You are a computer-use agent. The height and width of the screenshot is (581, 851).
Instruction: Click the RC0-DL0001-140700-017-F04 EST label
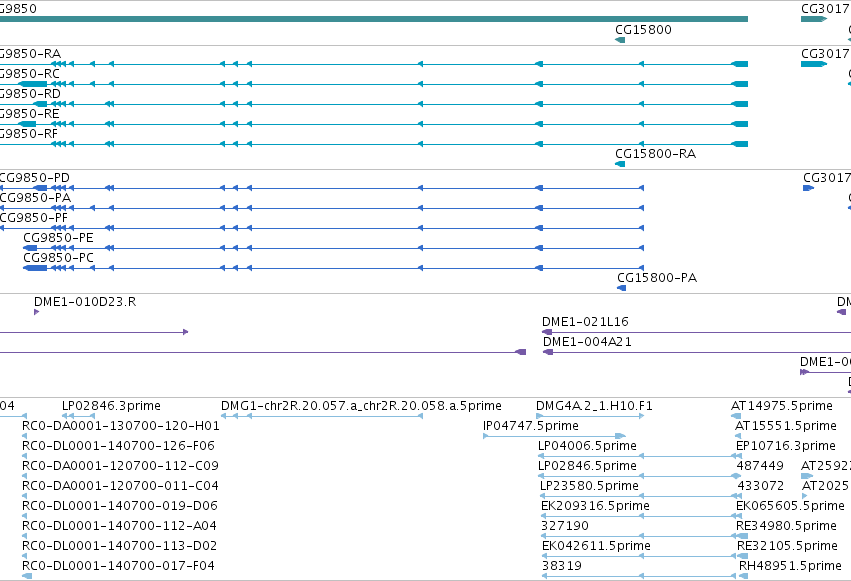click(x=118, y=566)
